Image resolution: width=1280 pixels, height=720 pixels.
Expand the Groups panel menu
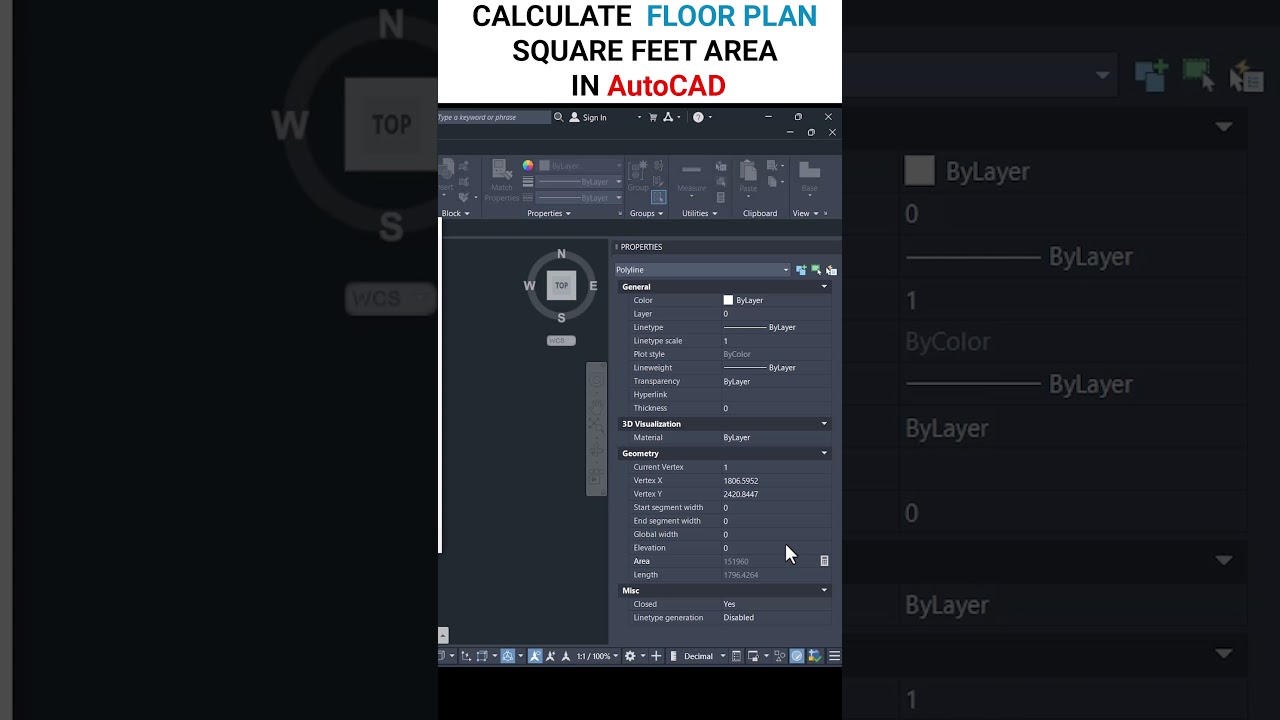click(x=646, y=213)
